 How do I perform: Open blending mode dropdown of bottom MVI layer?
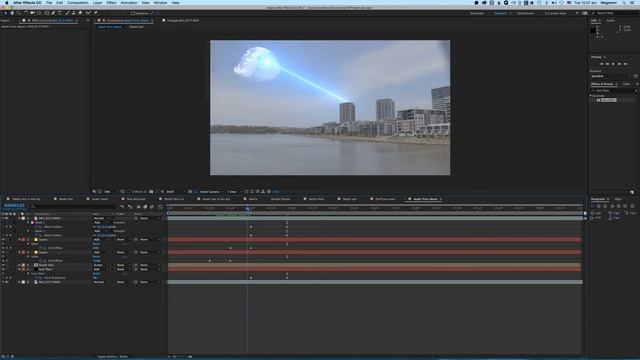pyautogui.click(x=101, y=282)
